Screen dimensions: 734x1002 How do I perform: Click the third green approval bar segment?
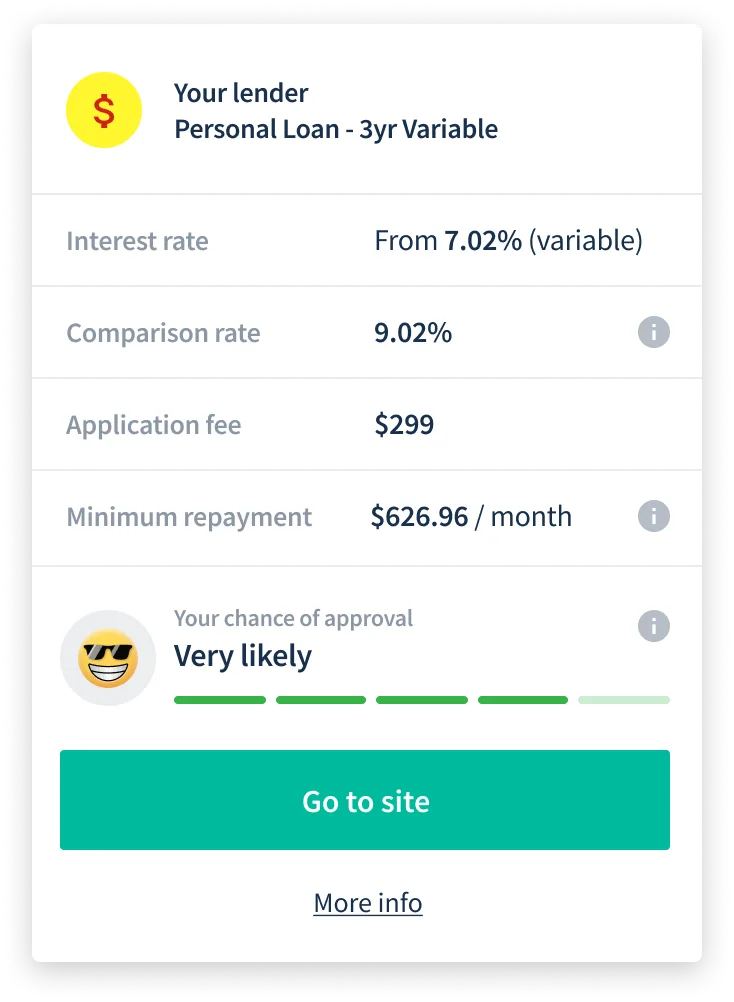421,700
